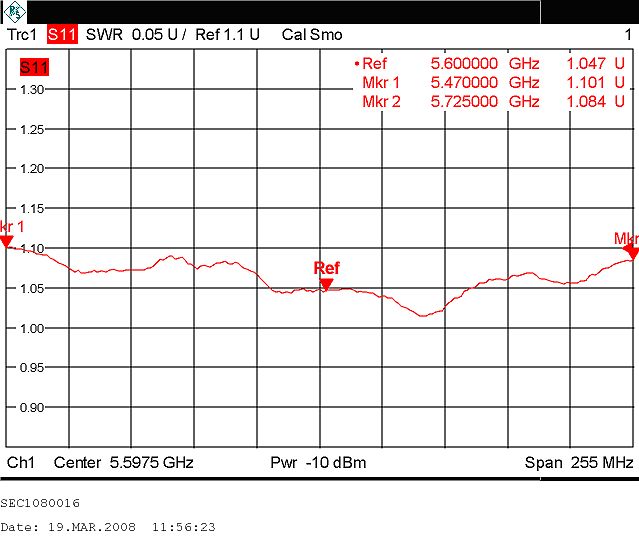This screenshot has height=551, width=639.
Task: Select the Mkr 2 row at 5.725000 GHz
Action: (x=490, y=101)
